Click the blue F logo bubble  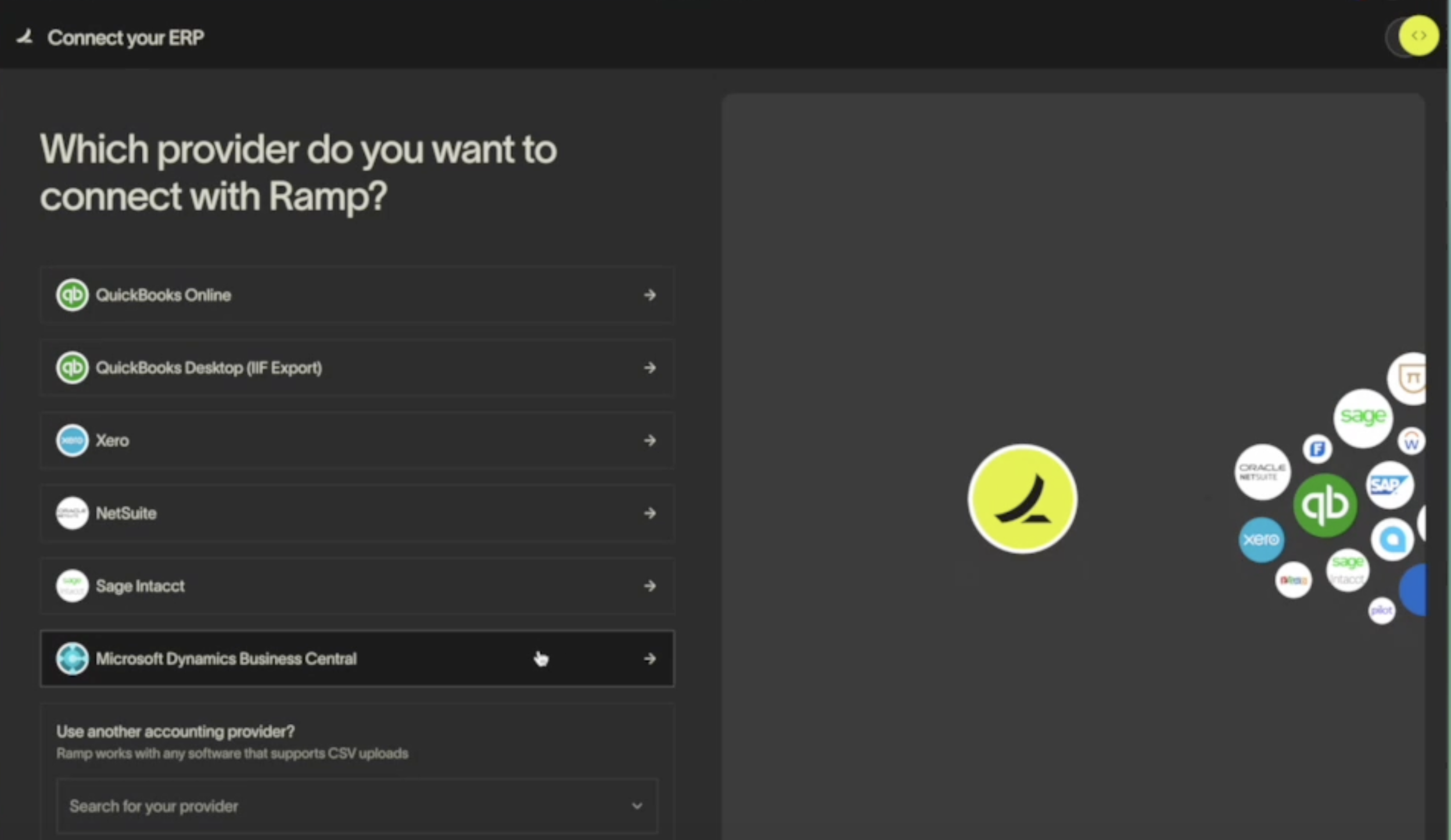[x=1317, y=449]
